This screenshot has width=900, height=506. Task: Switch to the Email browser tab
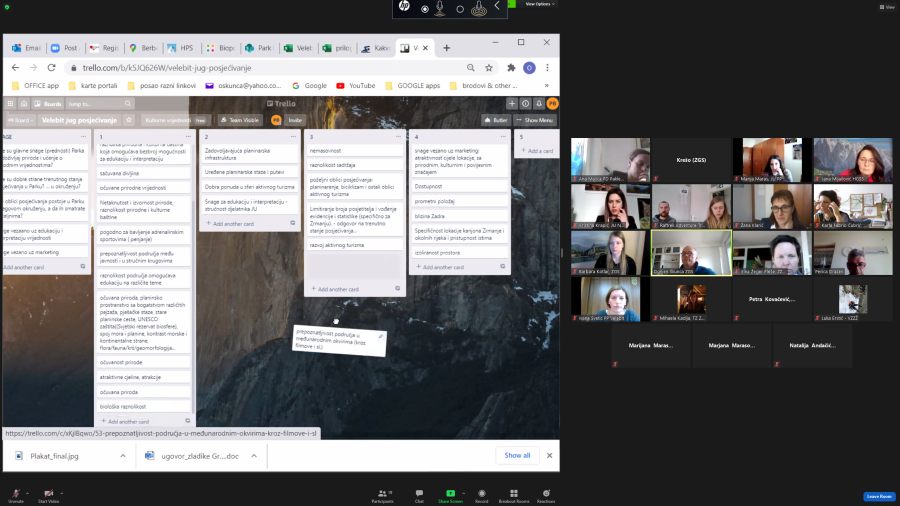26,48
